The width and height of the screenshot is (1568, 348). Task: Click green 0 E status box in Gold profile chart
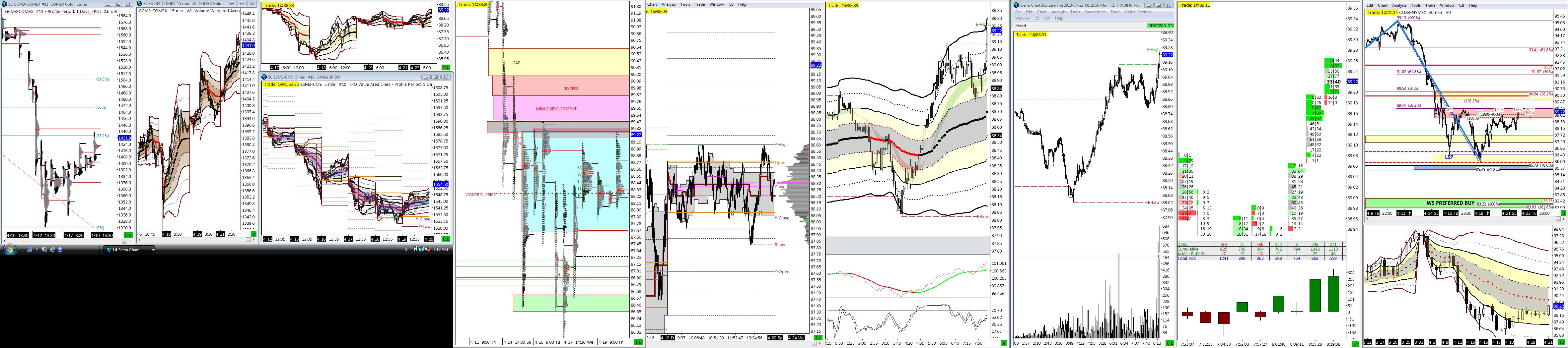point(128,235)
